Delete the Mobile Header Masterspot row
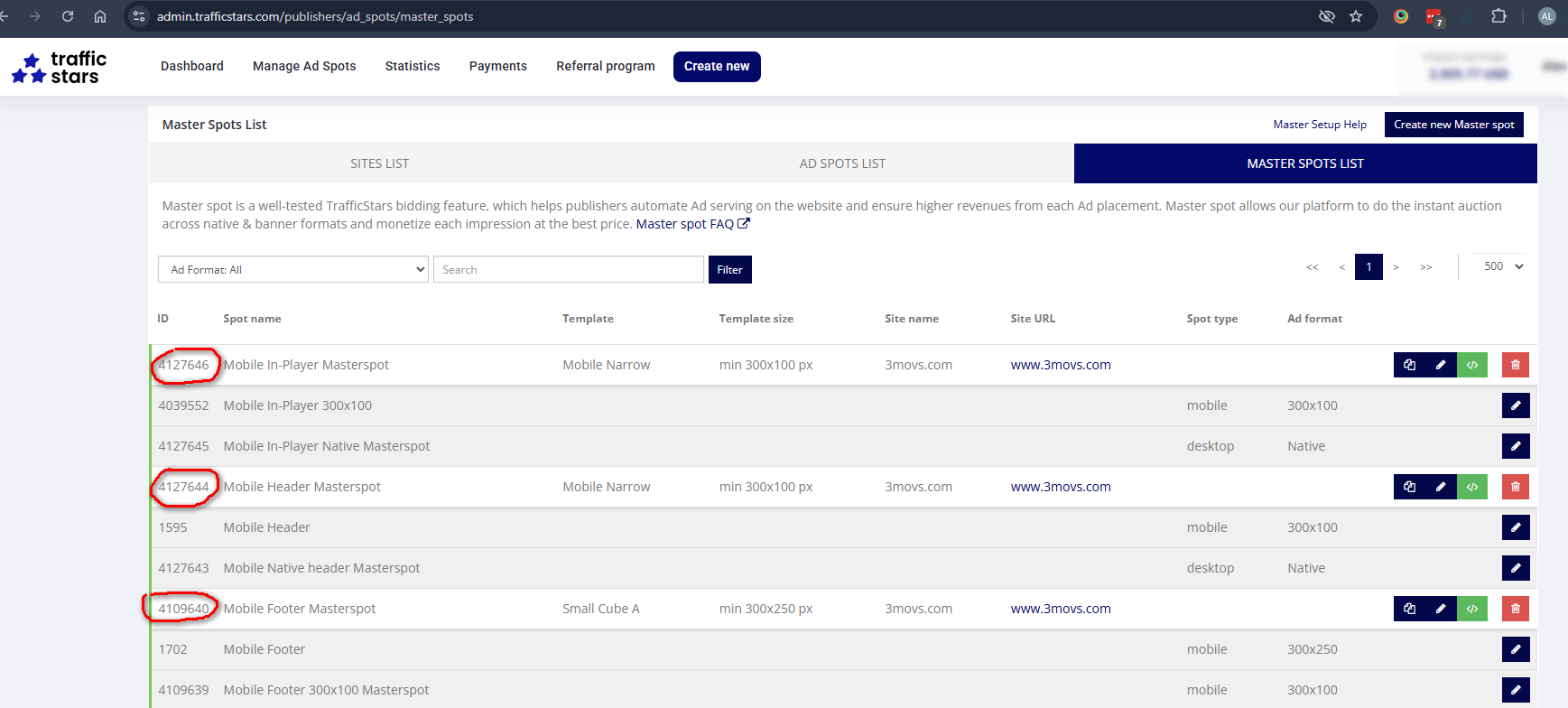 [1516, 487]
